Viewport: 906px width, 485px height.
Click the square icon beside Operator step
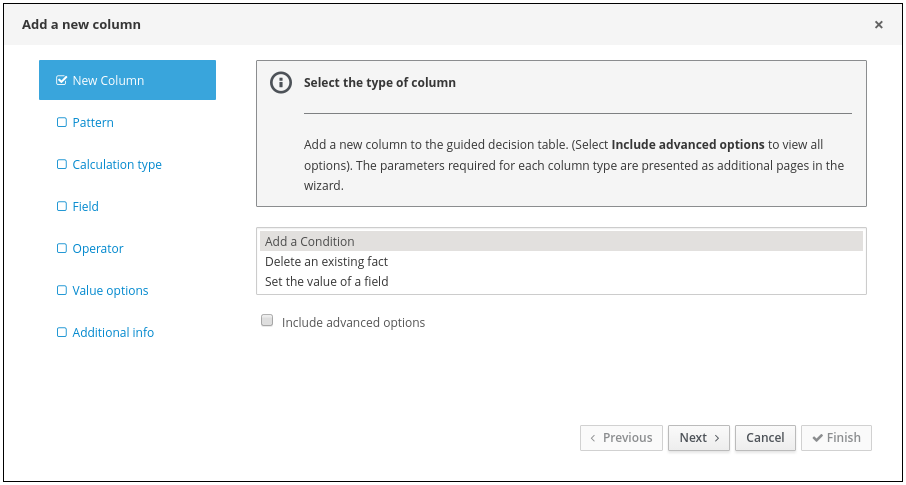tap(62, 249)
